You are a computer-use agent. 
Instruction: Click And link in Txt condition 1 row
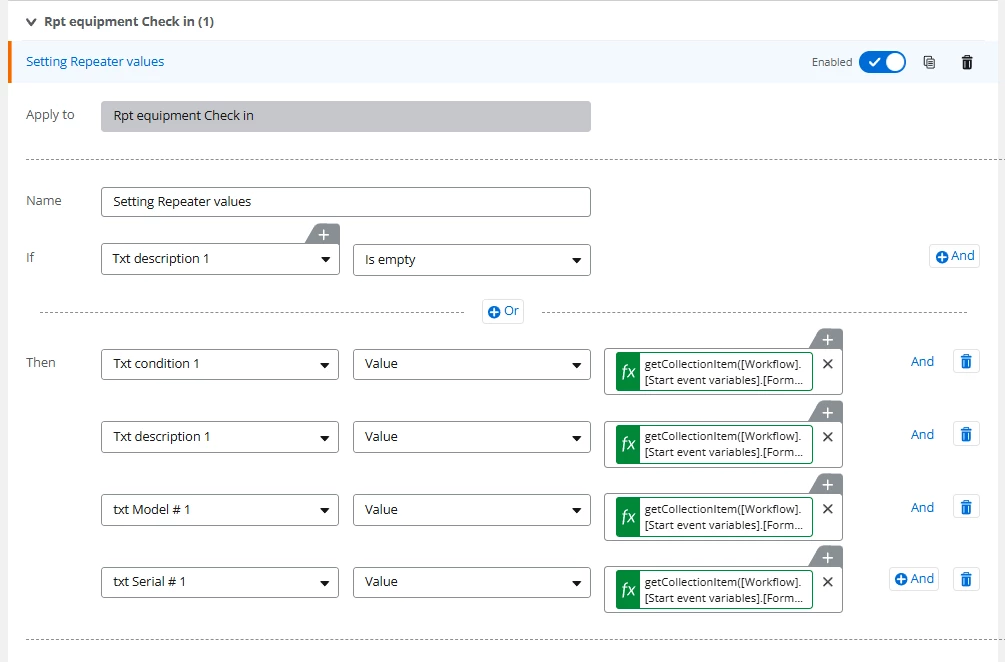pos(922,361)
